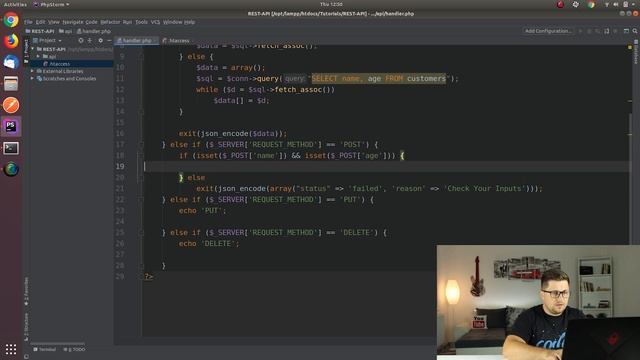
Task: Click Activities in the top bar
Action: (15, 4)
